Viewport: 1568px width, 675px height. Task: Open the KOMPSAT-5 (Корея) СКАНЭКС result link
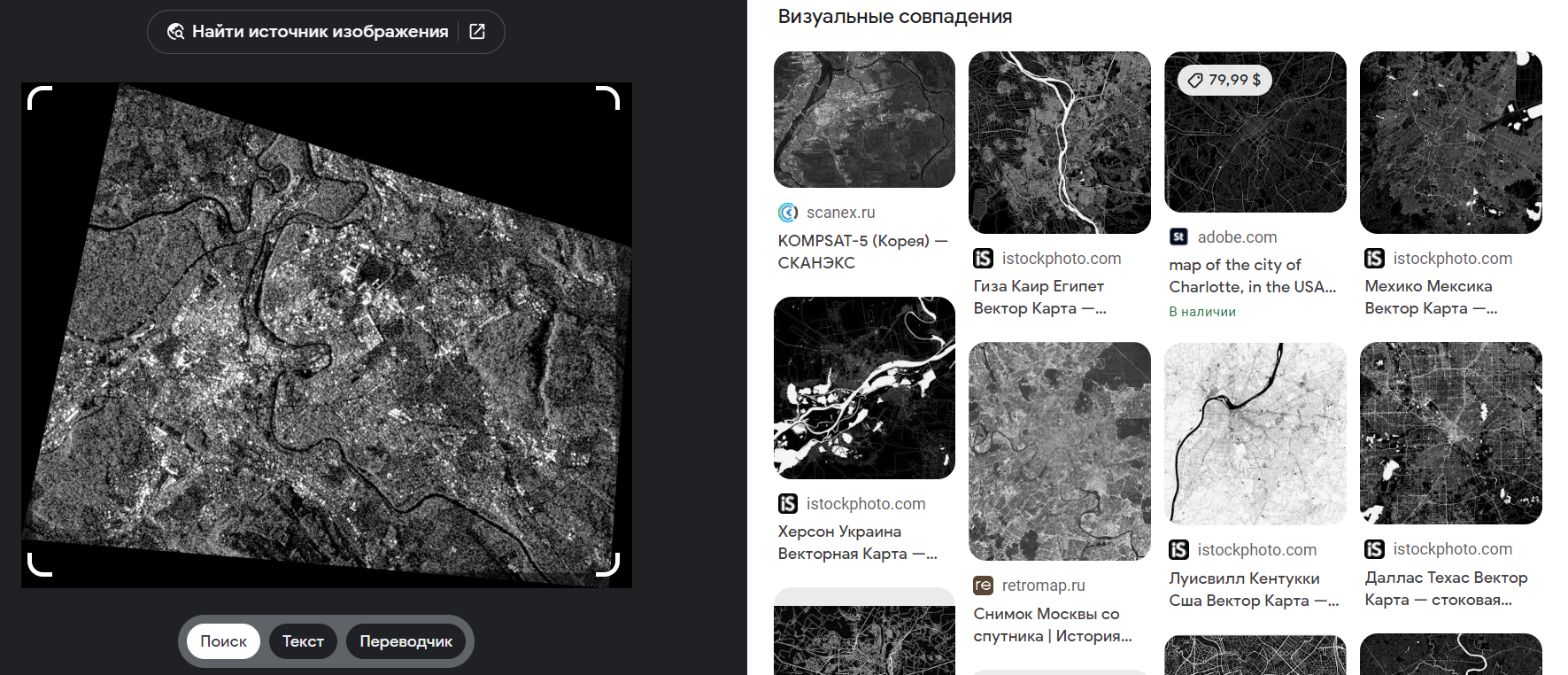coord(861,252)
